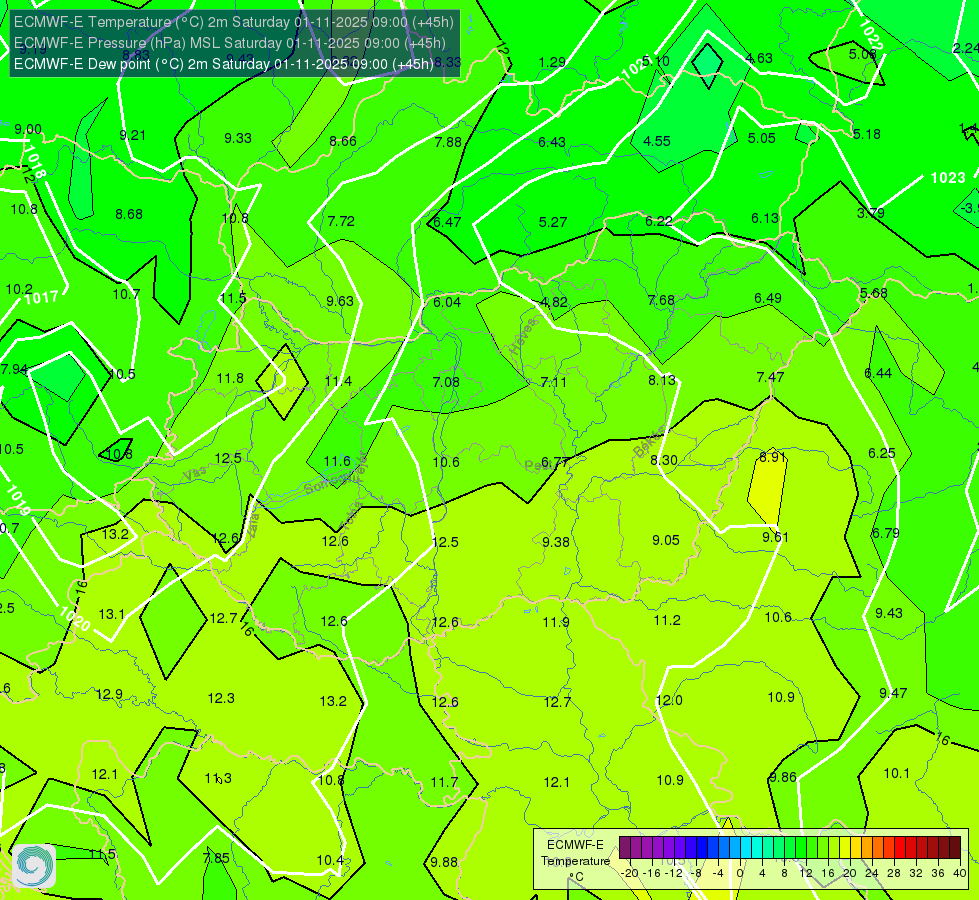979x900 pixels.
Task: Click the 8.68 dew point value
Action: click(129, 214)
